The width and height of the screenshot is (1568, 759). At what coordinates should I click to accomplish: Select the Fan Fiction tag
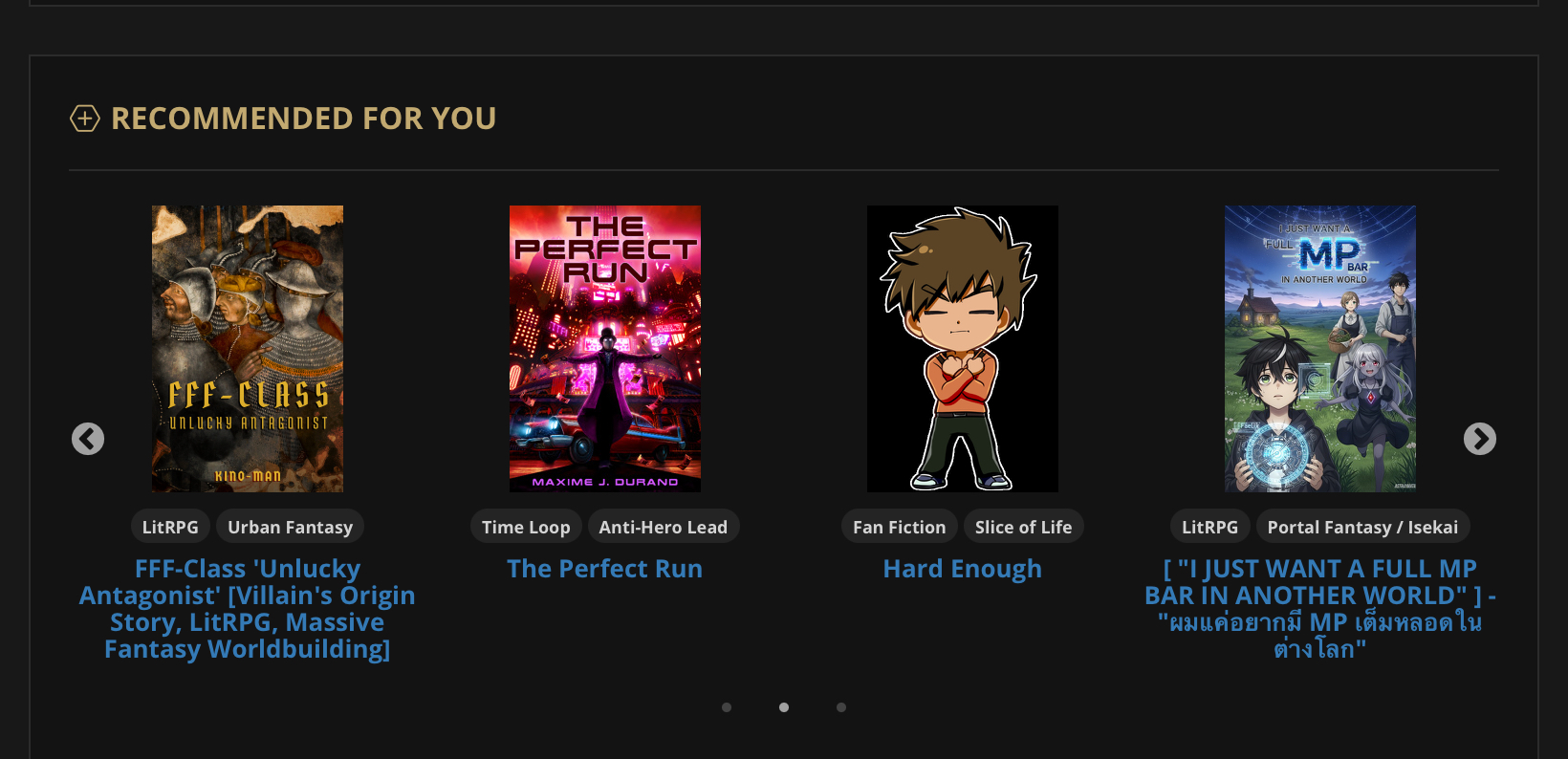coord(899,527)
